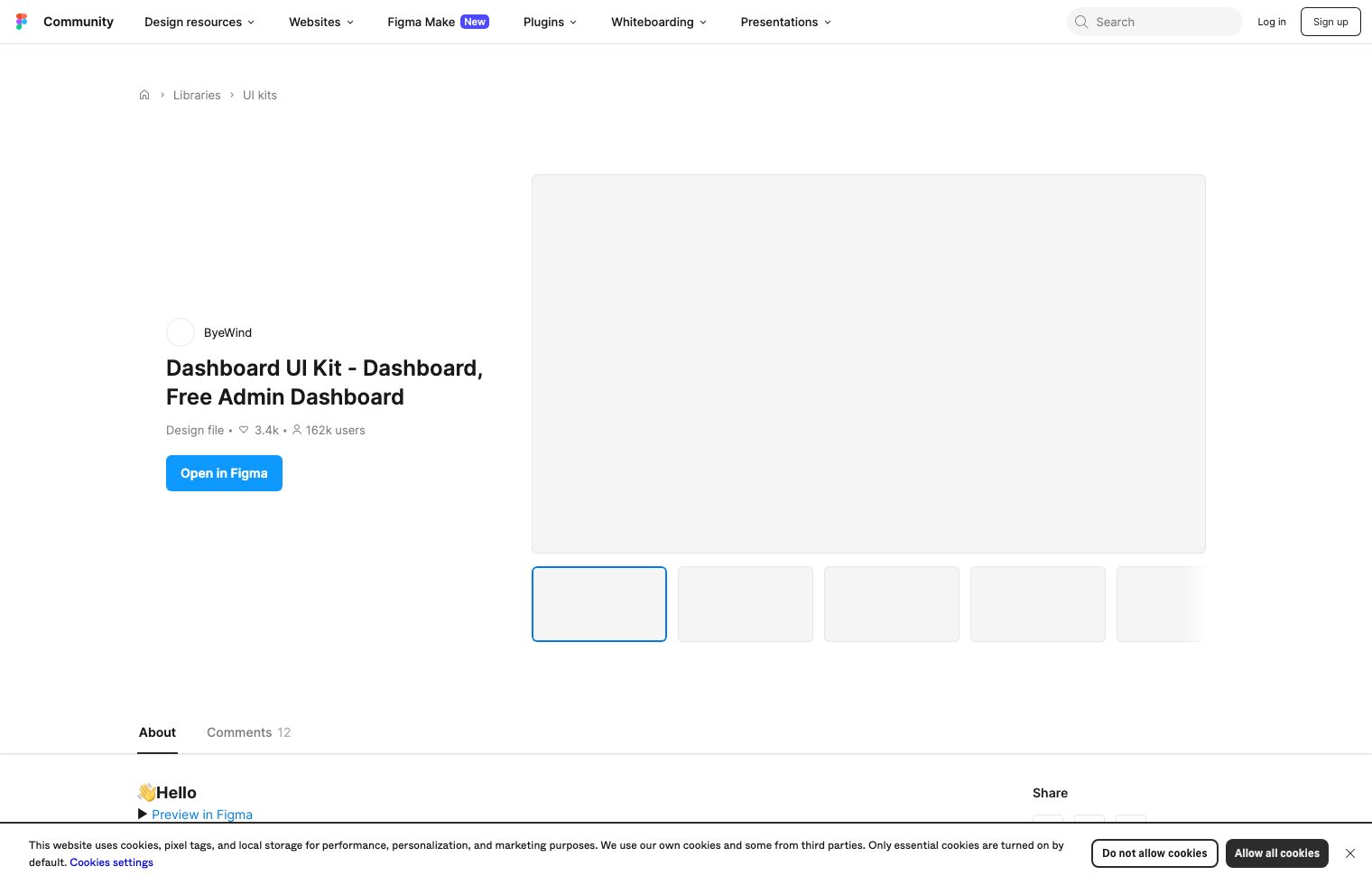Click the ByeWind profile avatar
1372x885 pixels.
[x=181, y=332]
